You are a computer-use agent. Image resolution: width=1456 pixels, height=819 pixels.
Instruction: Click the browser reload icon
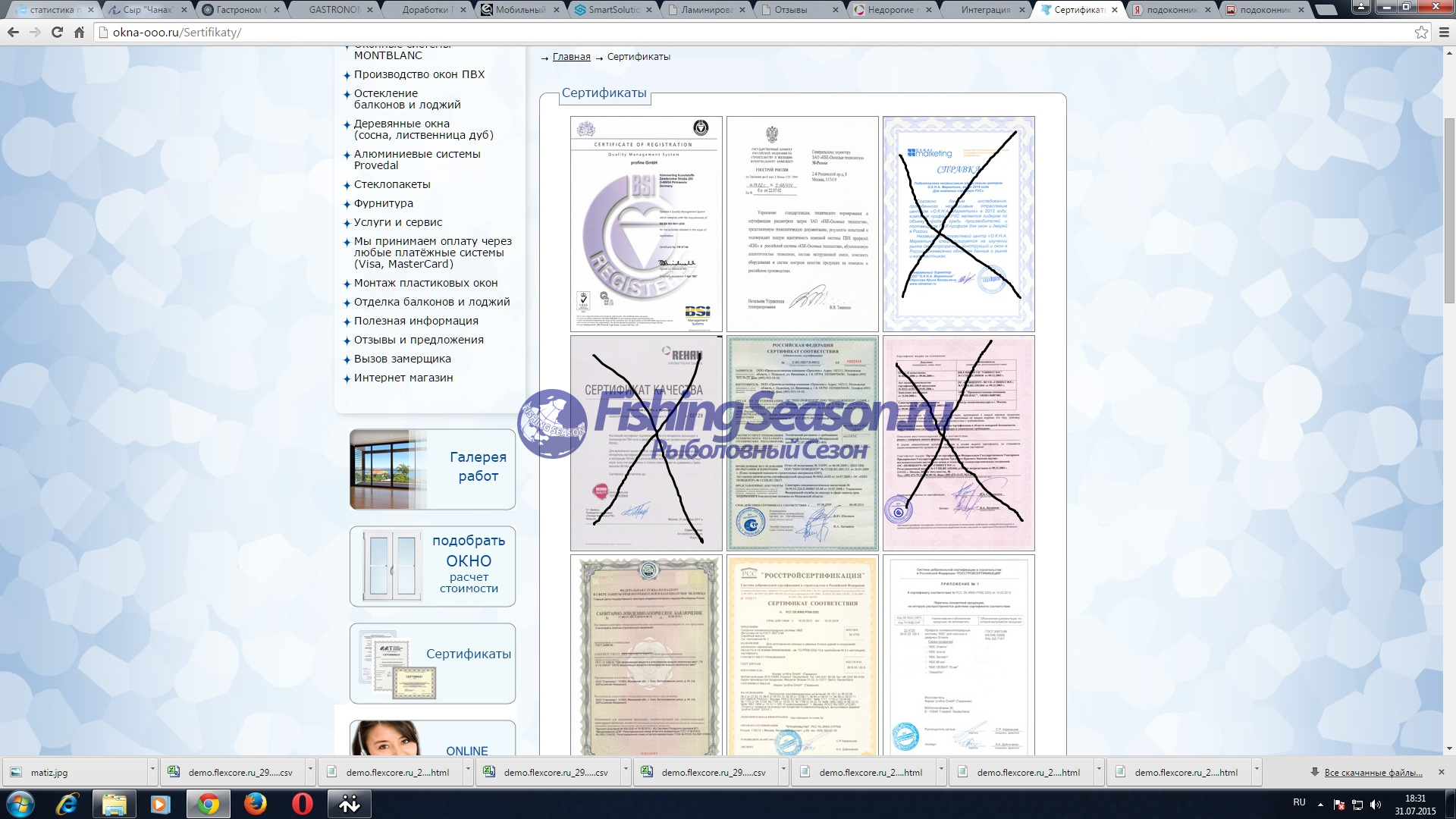tap(57, 33)
